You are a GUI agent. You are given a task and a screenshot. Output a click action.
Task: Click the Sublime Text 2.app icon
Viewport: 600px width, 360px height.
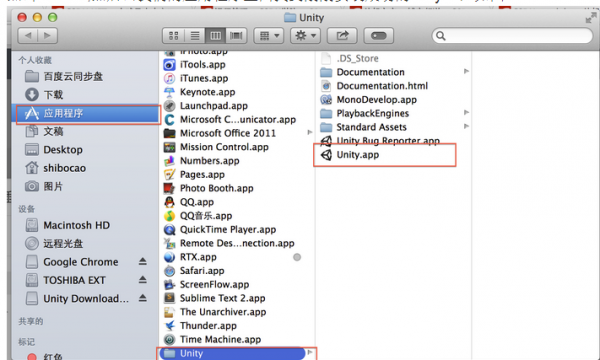[x=169, y=298]
